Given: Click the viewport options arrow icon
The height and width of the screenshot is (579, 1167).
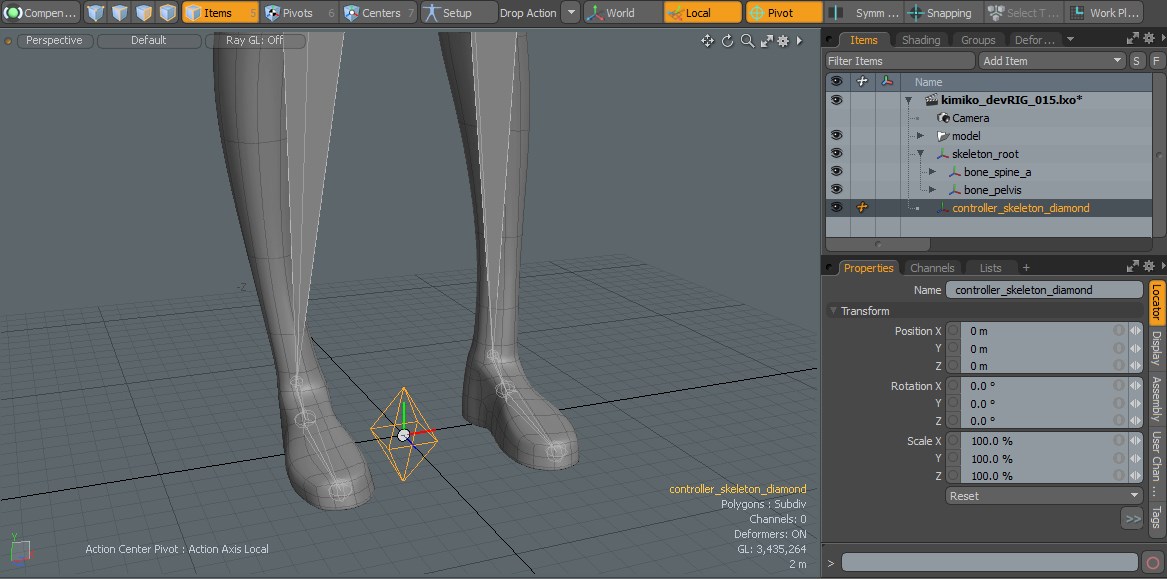Looking at the screenshot, I should (800, 41).
